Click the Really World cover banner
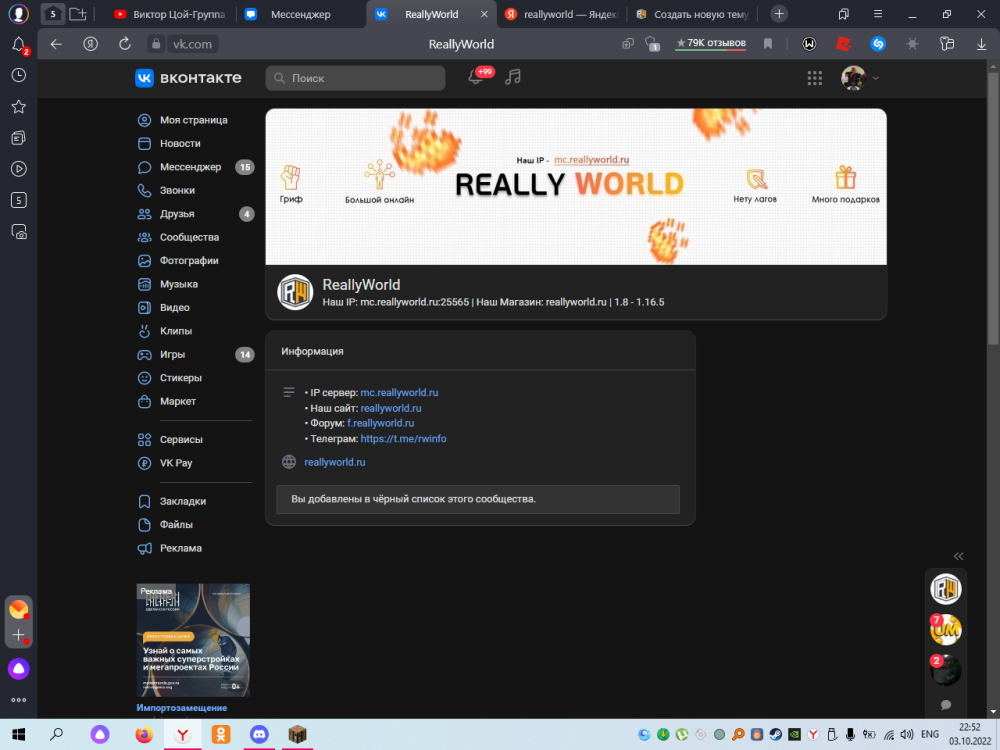The width and height of the screenshot is (1000, 750). pyautogui.click(x=576, y=186)
